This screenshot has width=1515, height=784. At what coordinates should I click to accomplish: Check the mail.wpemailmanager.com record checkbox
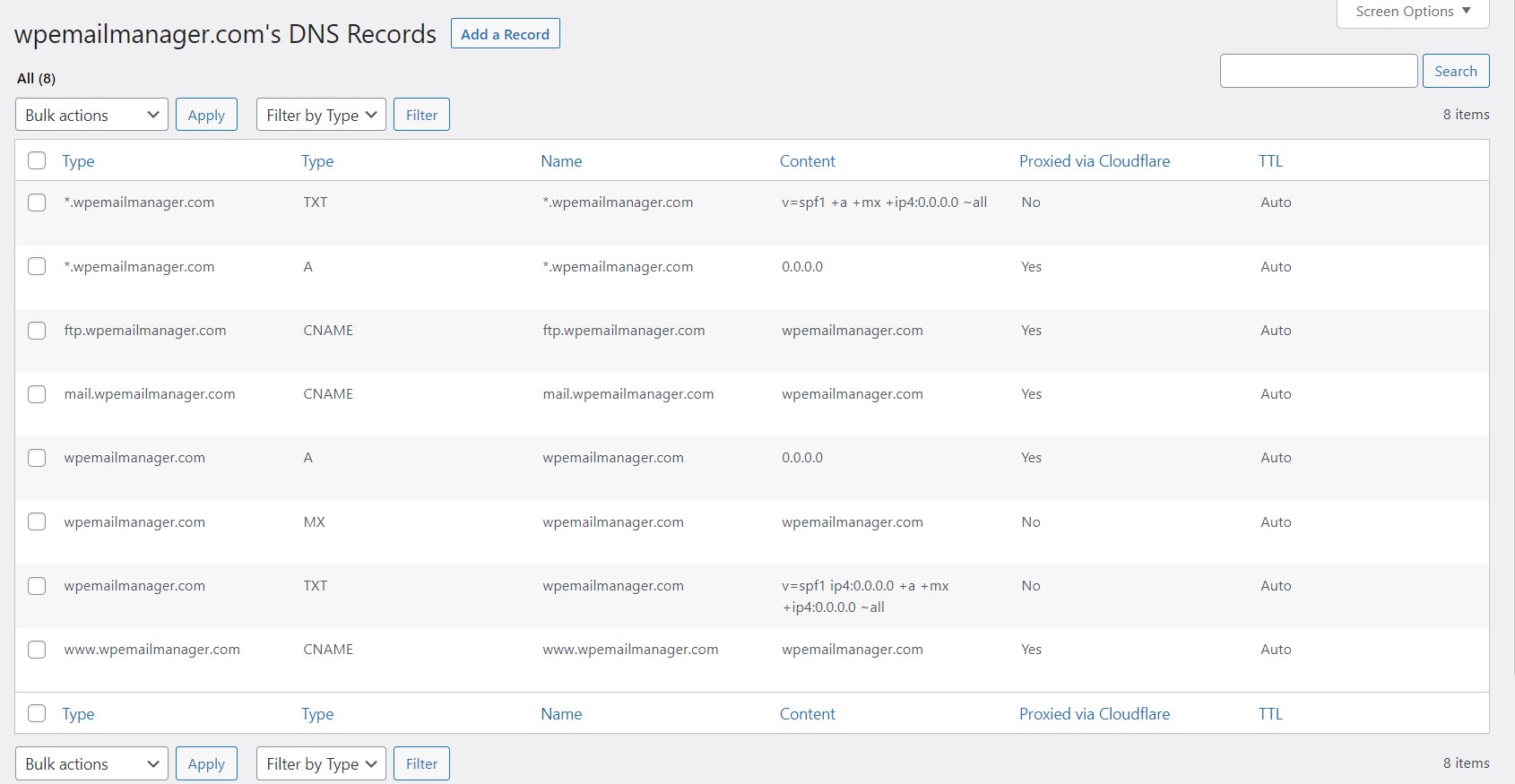[x=37, y=394]
